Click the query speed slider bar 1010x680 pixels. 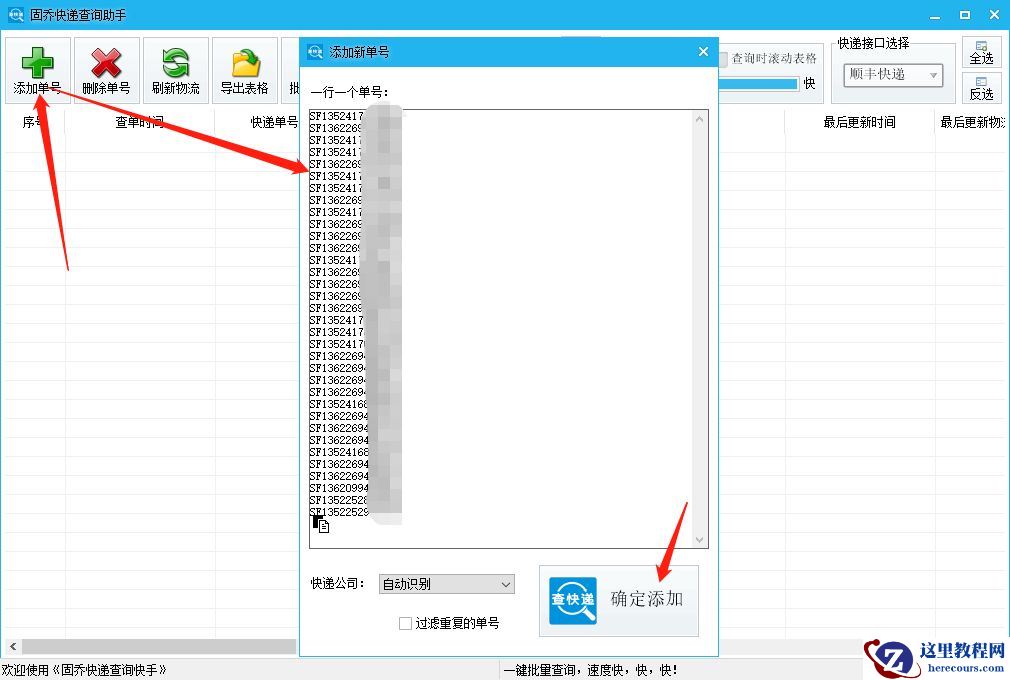pos(758,84)
